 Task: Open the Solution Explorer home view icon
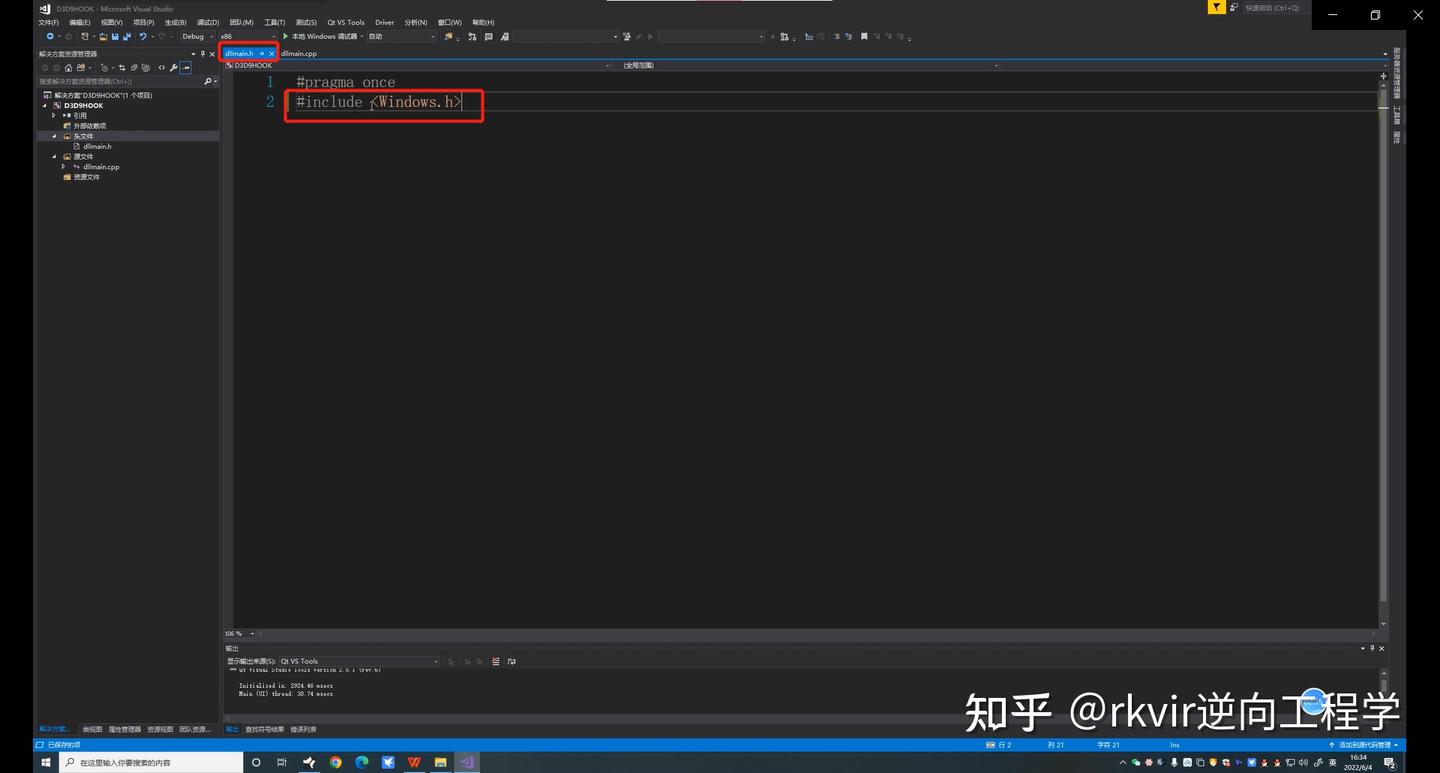tap(68, 67)
